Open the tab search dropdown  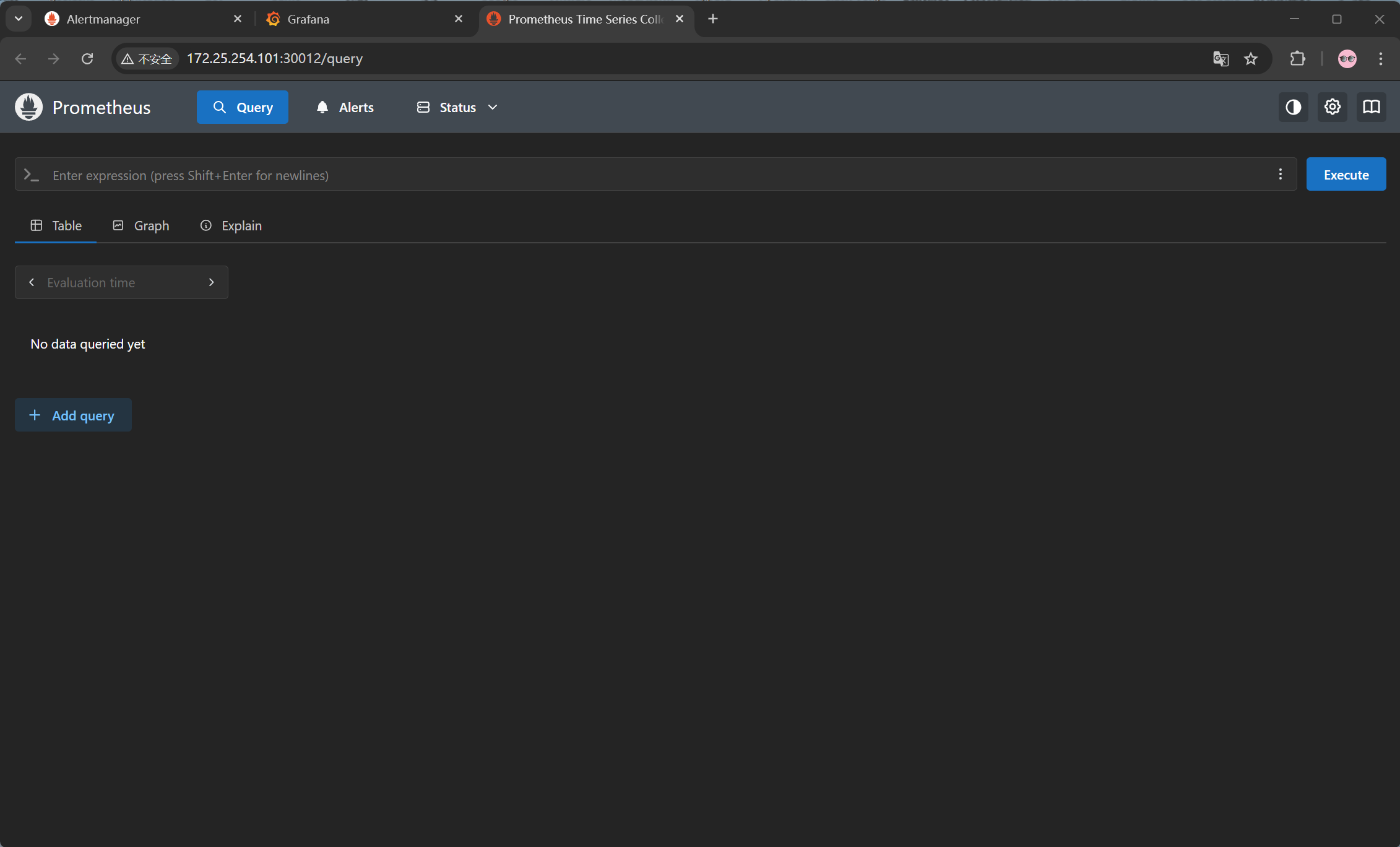19,19
